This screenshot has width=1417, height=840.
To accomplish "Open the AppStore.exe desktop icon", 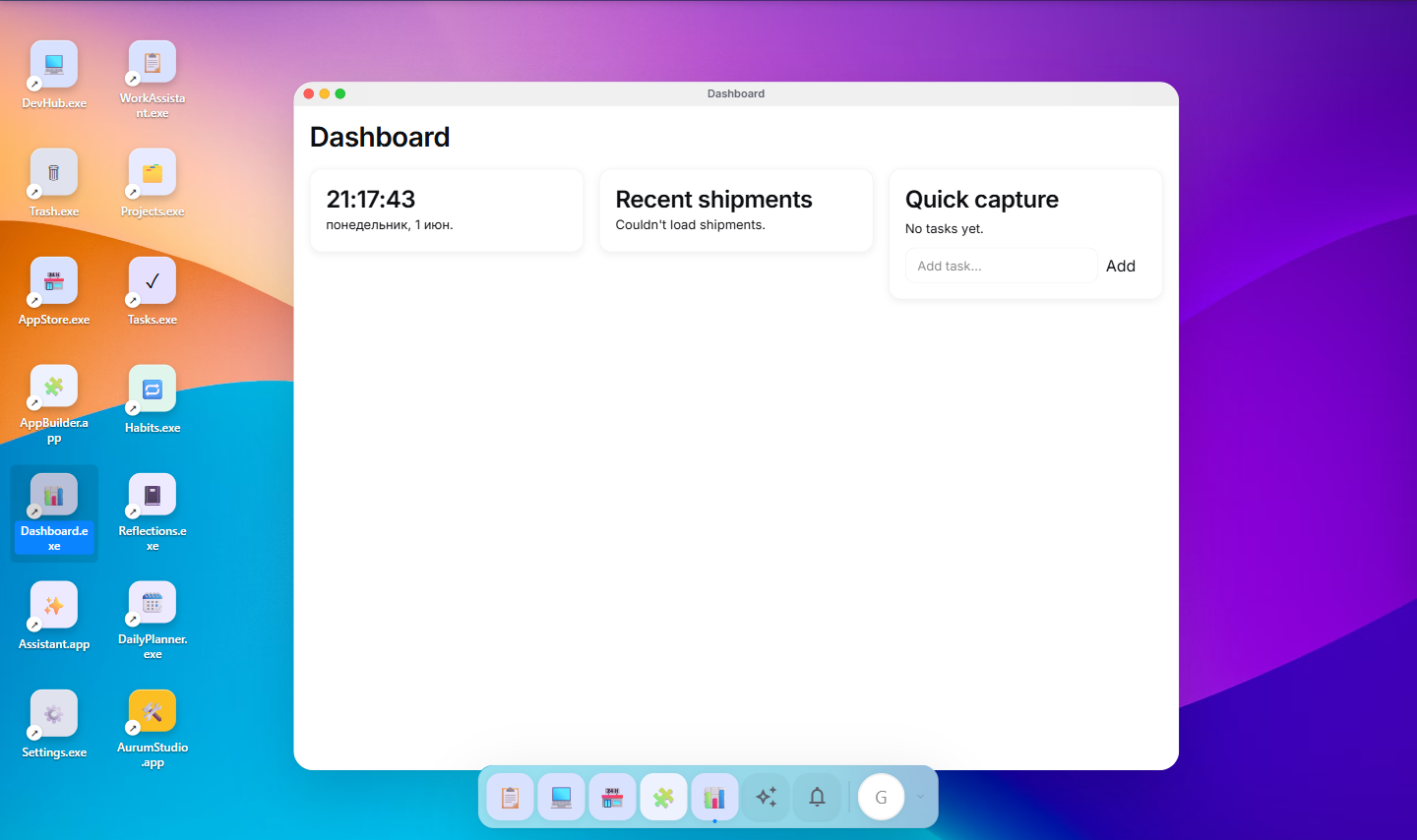I will click(54, 280).
